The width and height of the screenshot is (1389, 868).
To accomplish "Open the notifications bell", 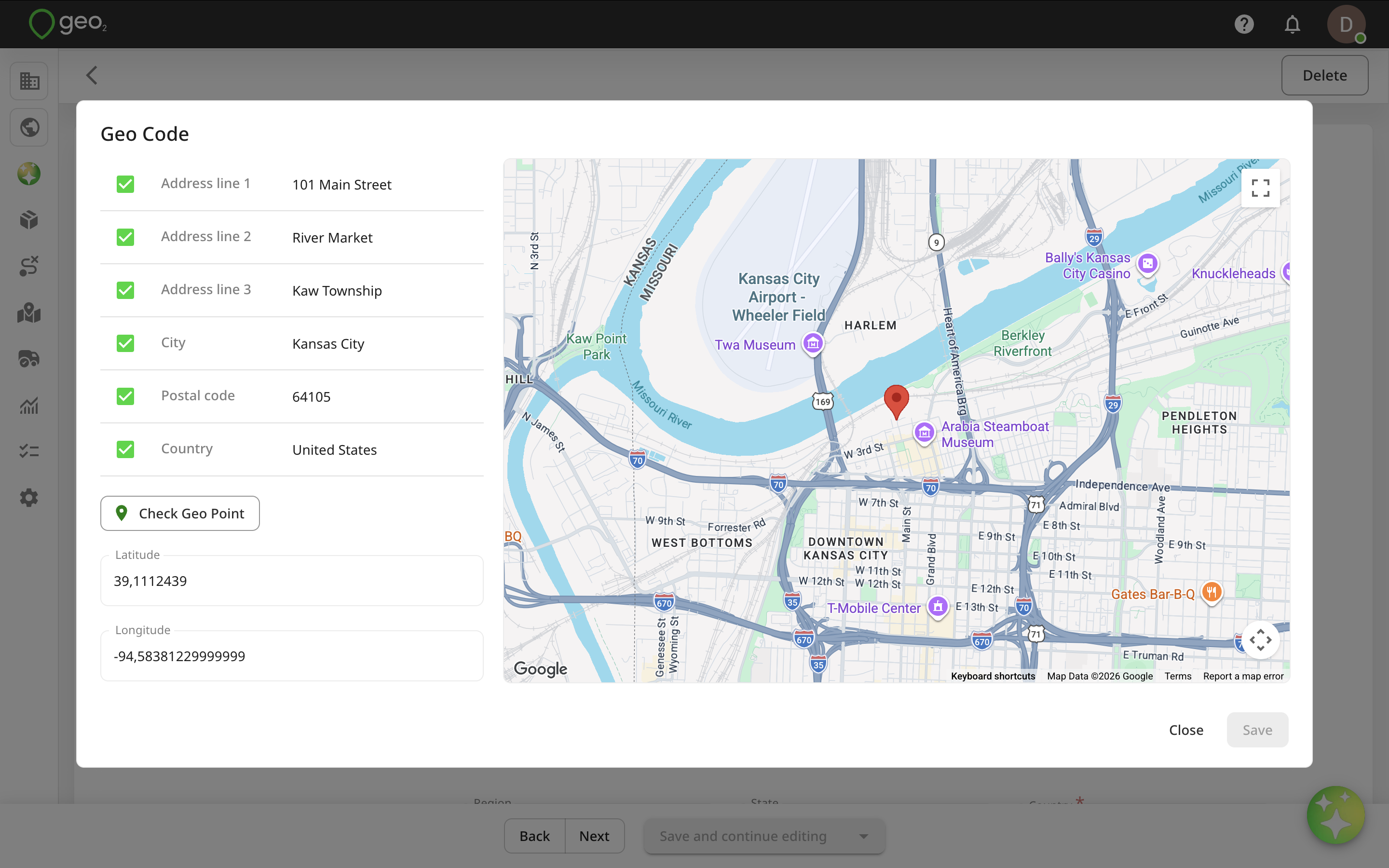I will 1292,24.
